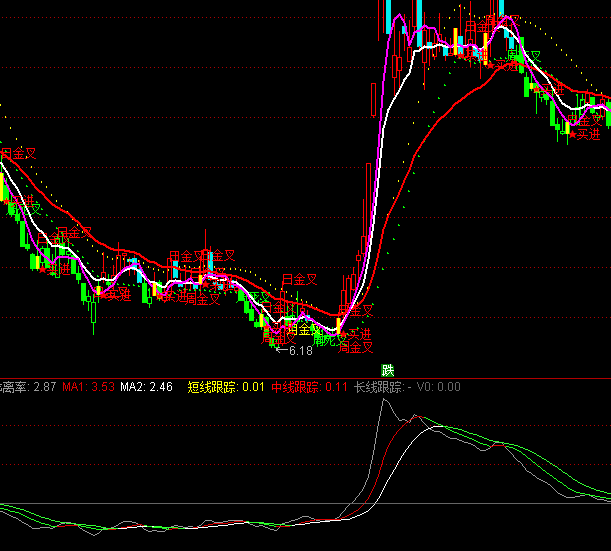The width and height of the screenshot is (611, 551).
Task: Click the 短线跟踪 indicator value label
Action: (x=213, y=387)
